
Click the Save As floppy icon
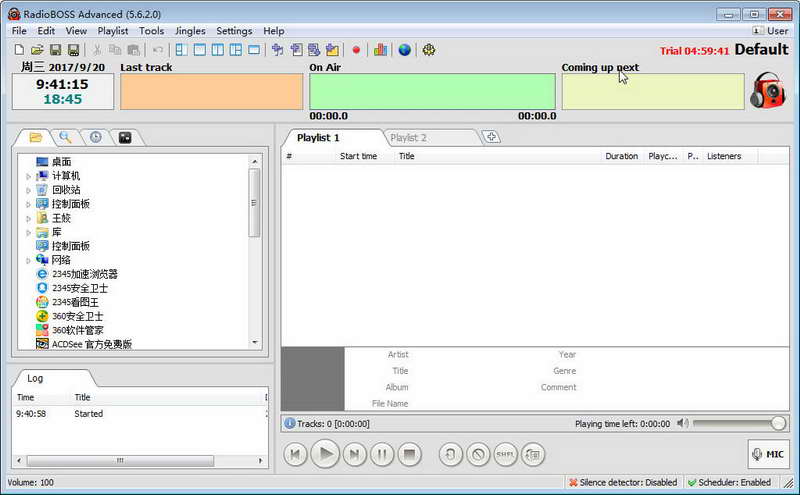[73, 50]
